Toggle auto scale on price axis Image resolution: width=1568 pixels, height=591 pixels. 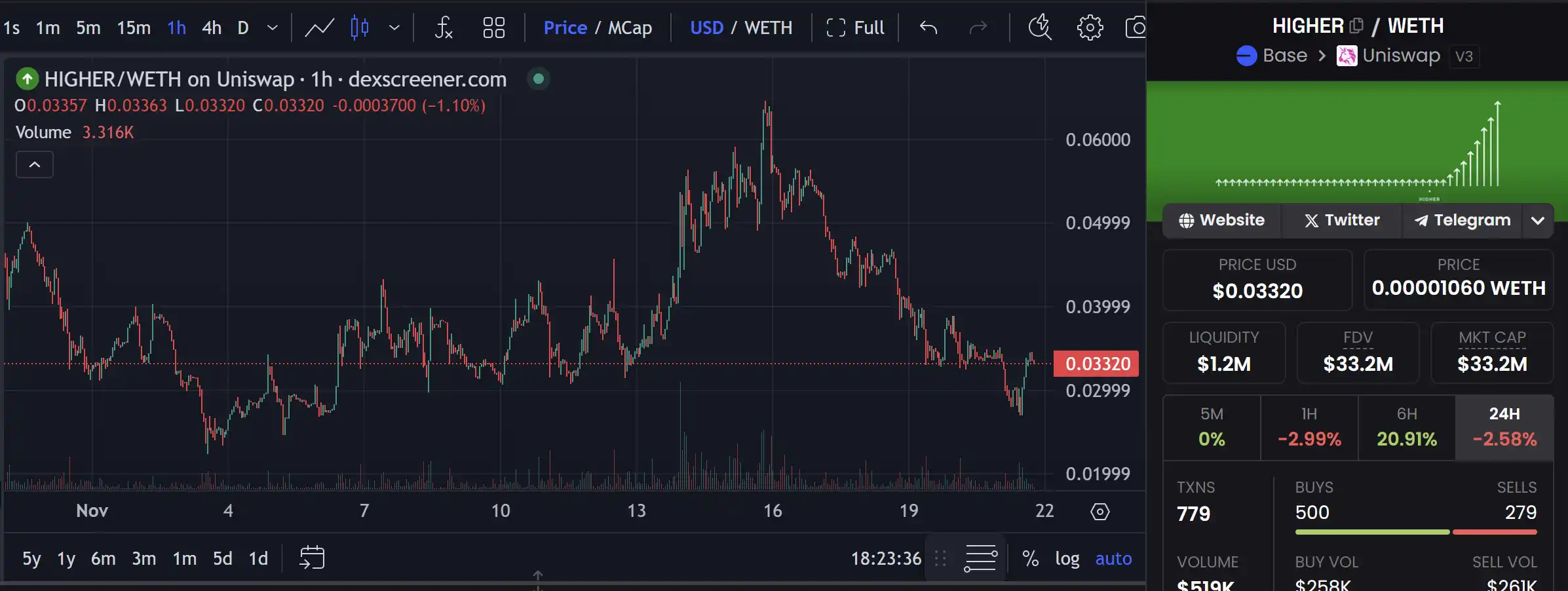pyautogui.click(x=1113, y=558)
